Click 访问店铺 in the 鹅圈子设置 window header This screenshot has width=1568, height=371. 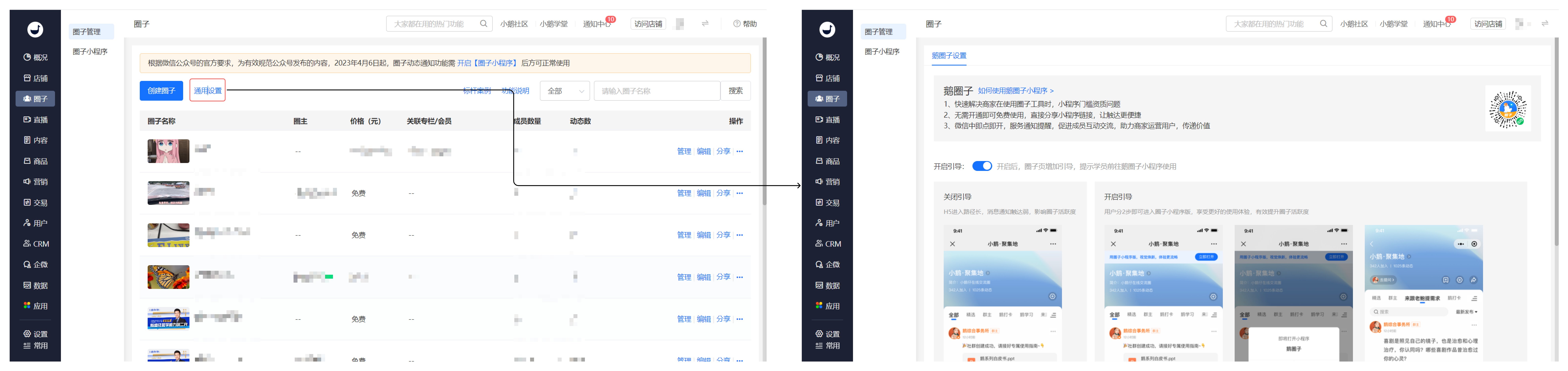pyautogui.click(x=1488, y=24)
